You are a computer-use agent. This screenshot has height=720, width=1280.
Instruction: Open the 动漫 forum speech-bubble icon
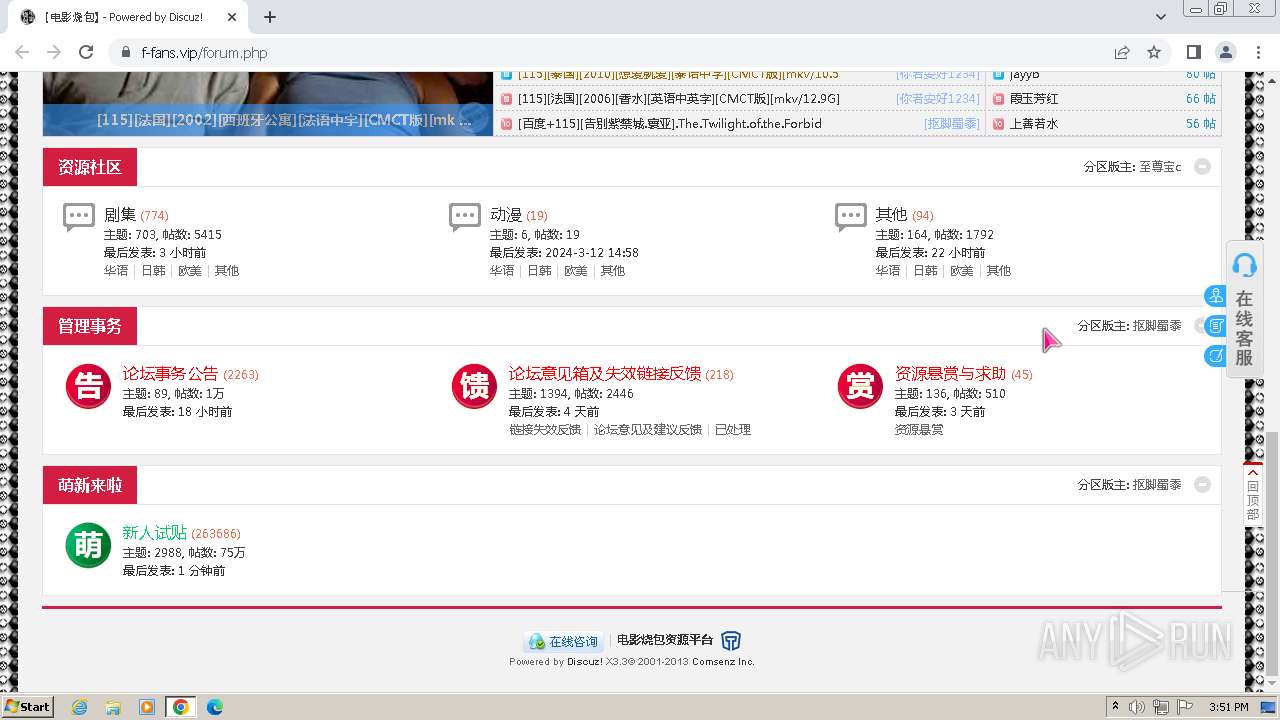(465, 216)
